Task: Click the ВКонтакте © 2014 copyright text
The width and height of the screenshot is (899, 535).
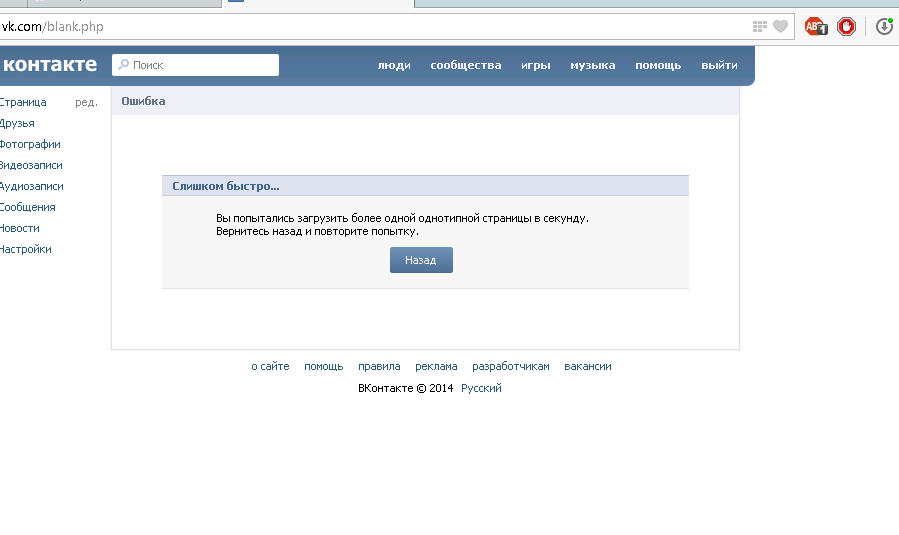Action: 405,388
